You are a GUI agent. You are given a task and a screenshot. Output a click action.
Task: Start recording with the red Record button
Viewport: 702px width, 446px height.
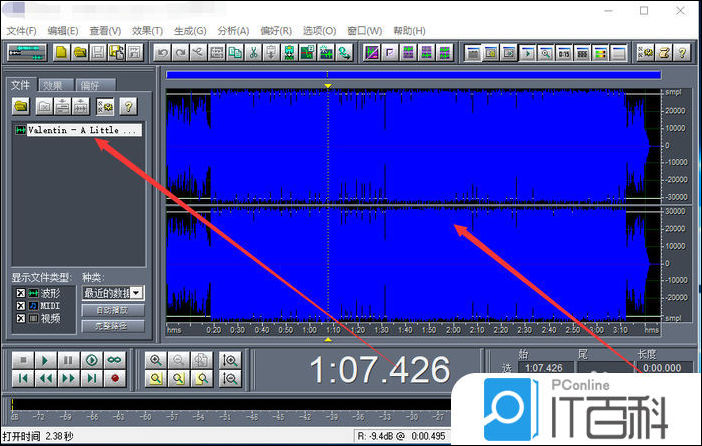coord(115,379)
